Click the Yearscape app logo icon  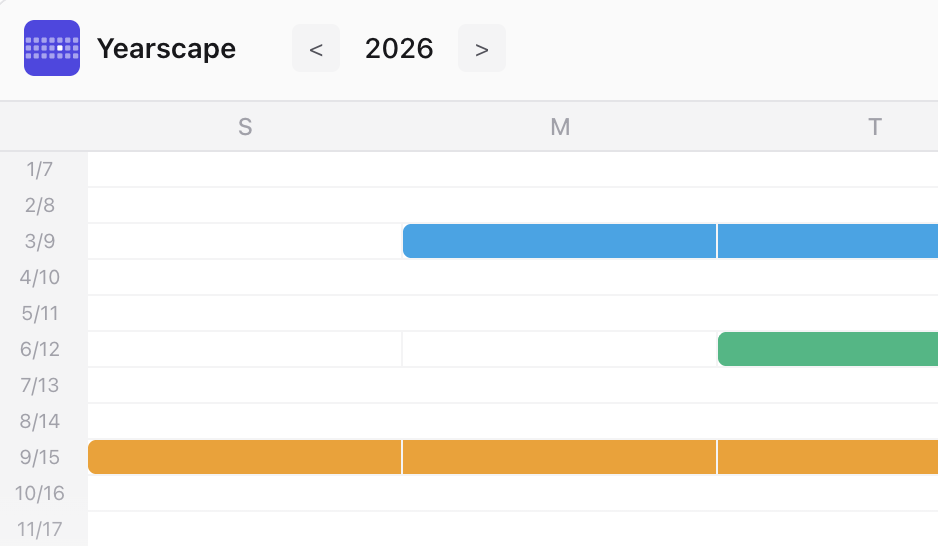coord(51,48)
